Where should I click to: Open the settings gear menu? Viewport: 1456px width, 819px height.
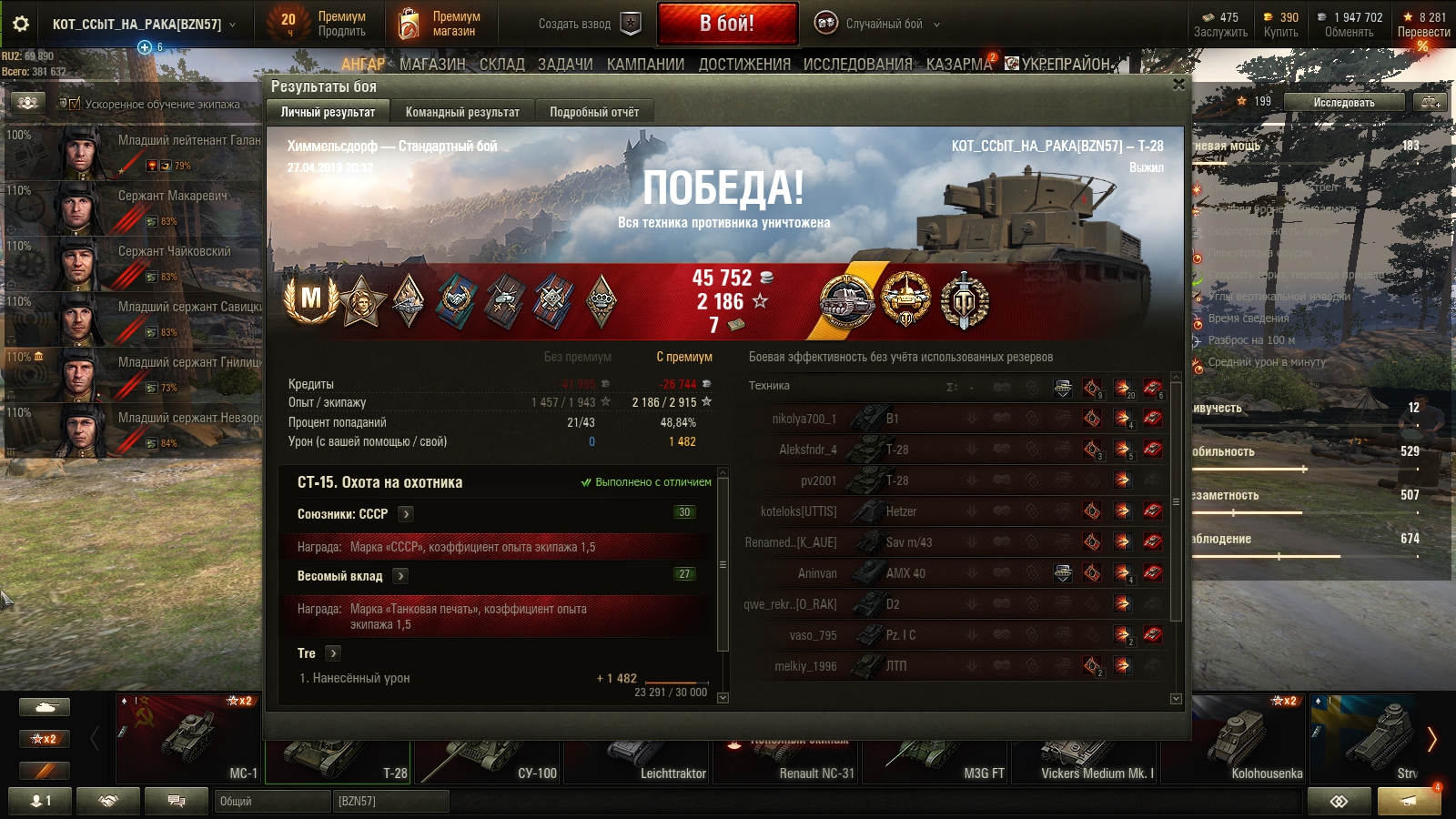coord(21,24)
